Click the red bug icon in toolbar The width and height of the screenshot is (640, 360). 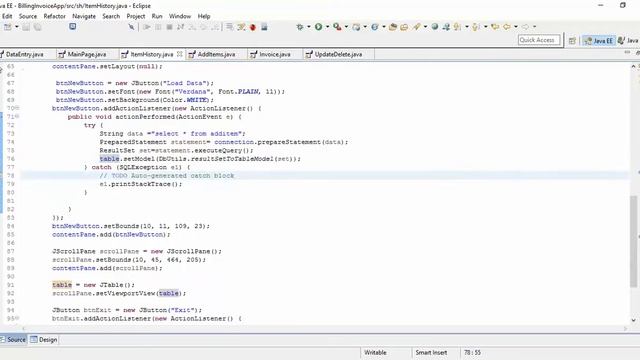pyautogui.click(x=253, y=27)
